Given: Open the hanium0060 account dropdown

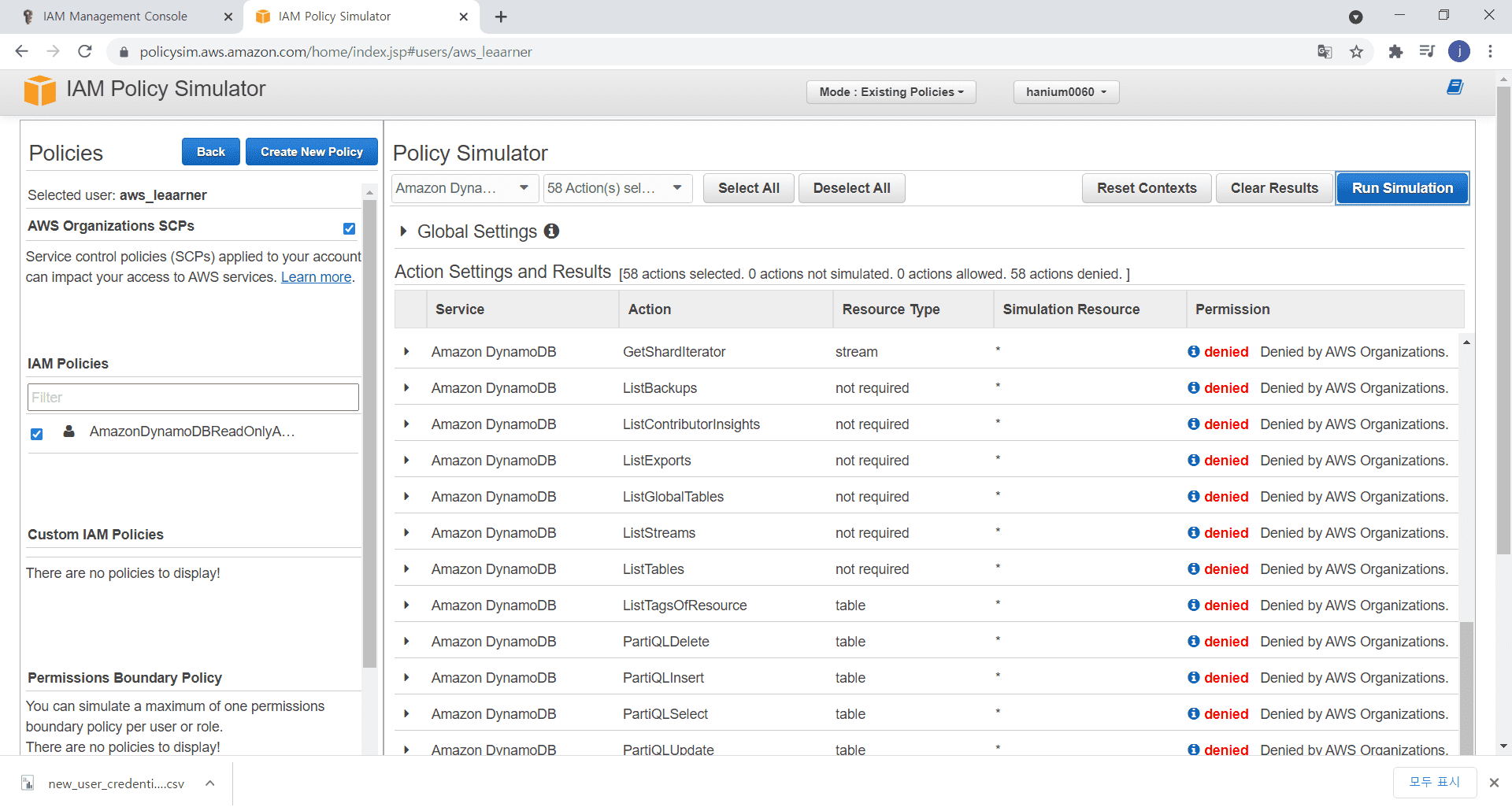Looking at the screenshot, I should click(x=1065, y=92).
